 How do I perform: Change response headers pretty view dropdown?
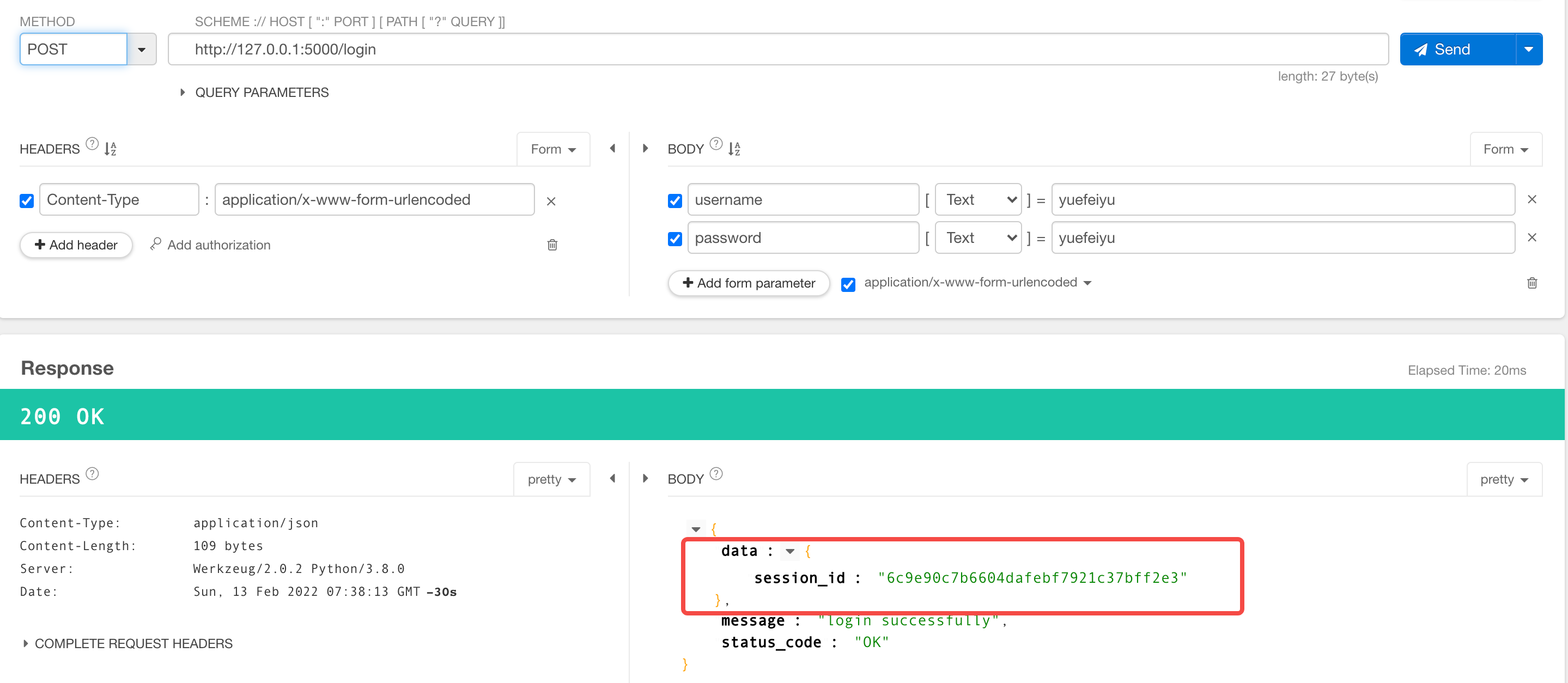tap(551, 480)
